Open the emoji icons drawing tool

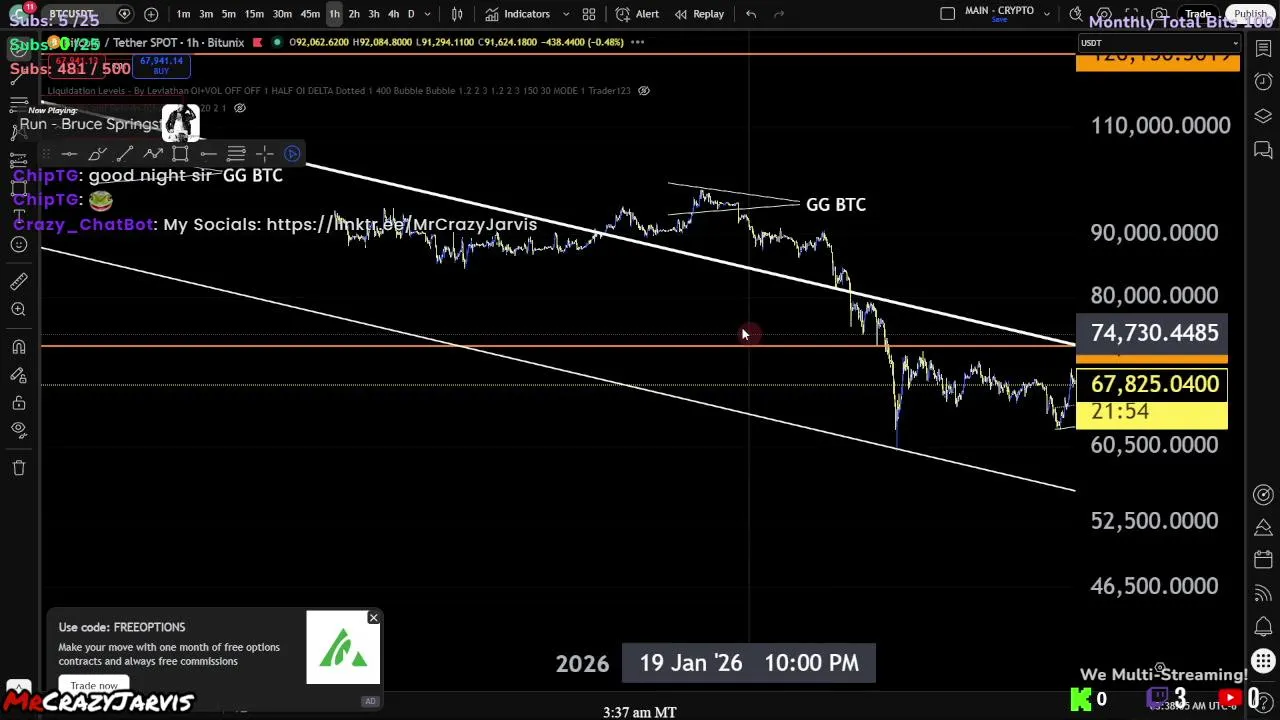(x=19, y=245)
